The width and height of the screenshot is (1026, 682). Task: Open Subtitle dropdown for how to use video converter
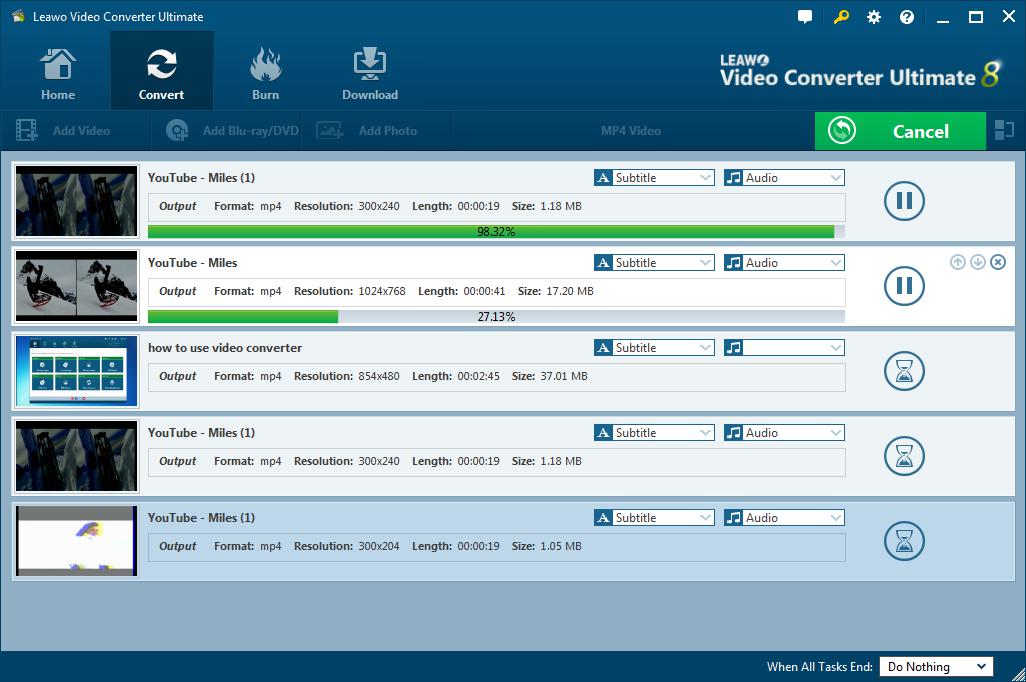tap(654, 348)
